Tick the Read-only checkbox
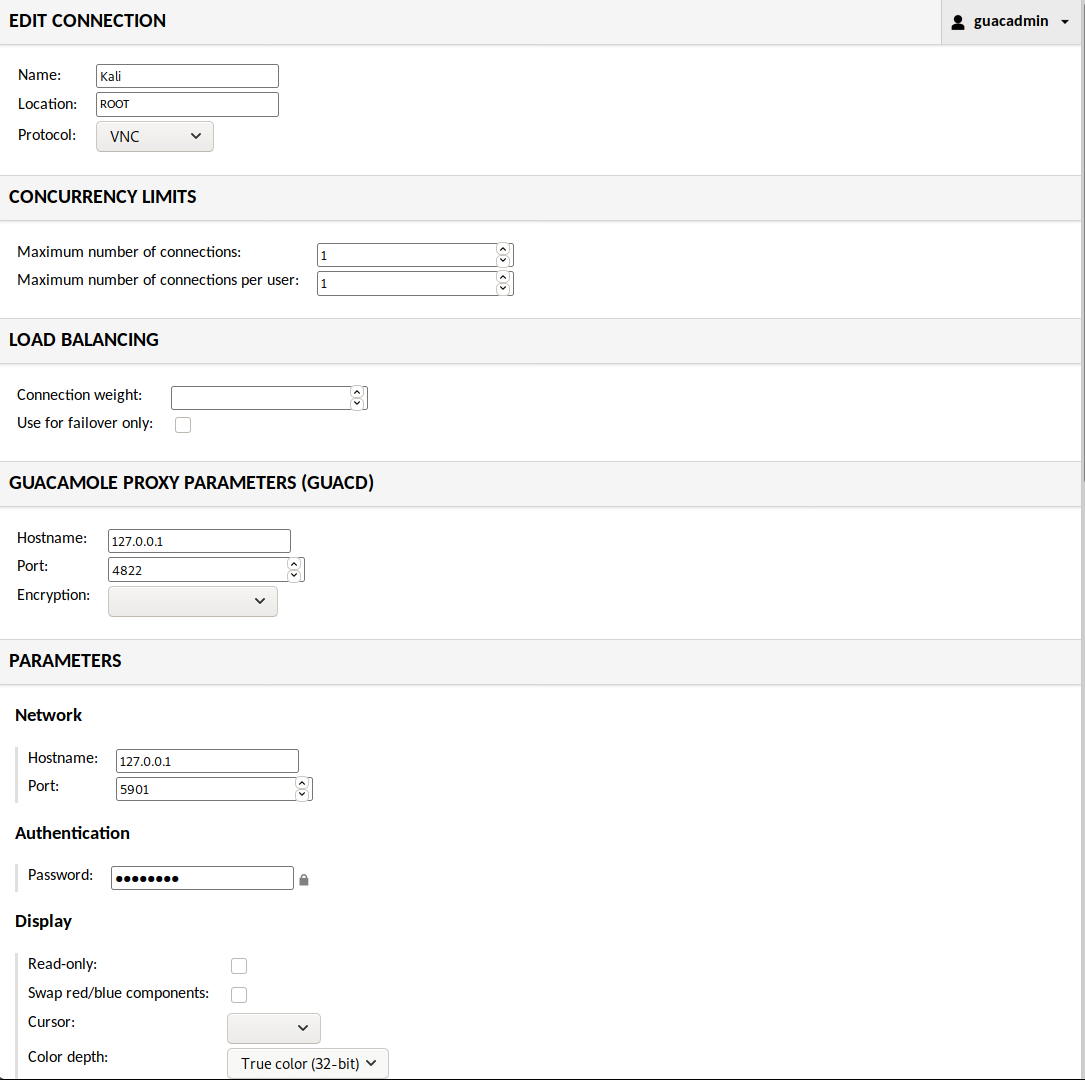Screen dimensions: 1085x1080 [239, 966]
